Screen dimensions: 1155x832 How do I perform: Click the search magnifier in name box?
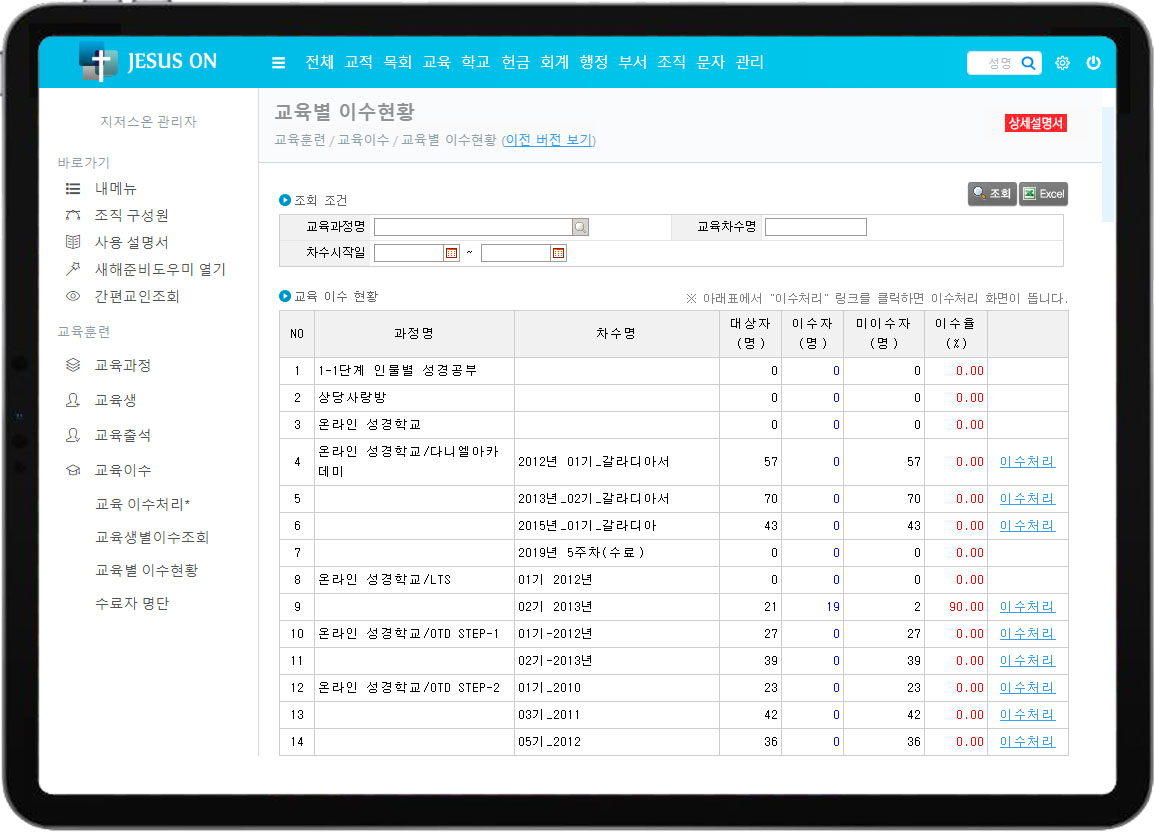(x=1028, y=63)
